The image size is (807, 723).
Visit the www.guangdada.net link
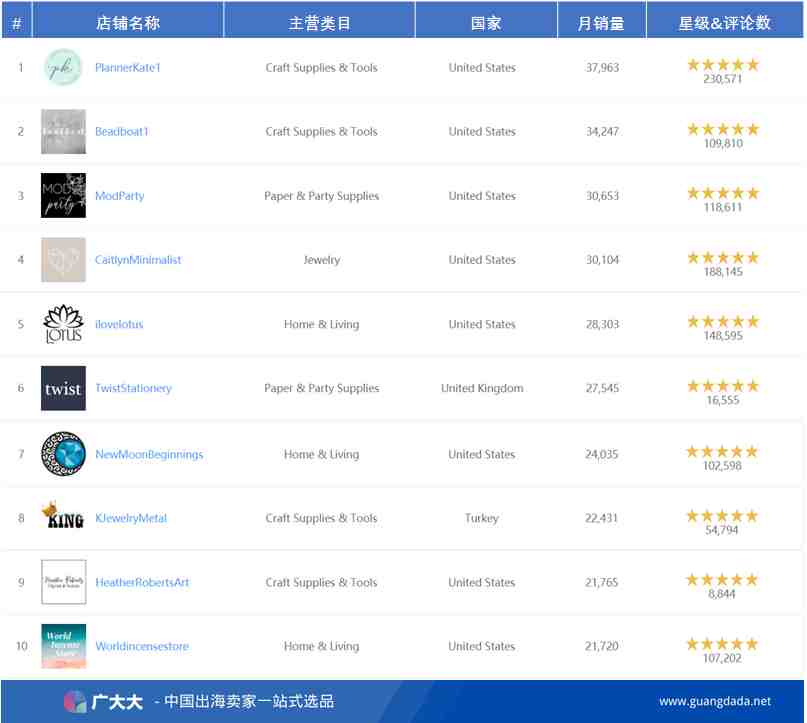point(715,701)
